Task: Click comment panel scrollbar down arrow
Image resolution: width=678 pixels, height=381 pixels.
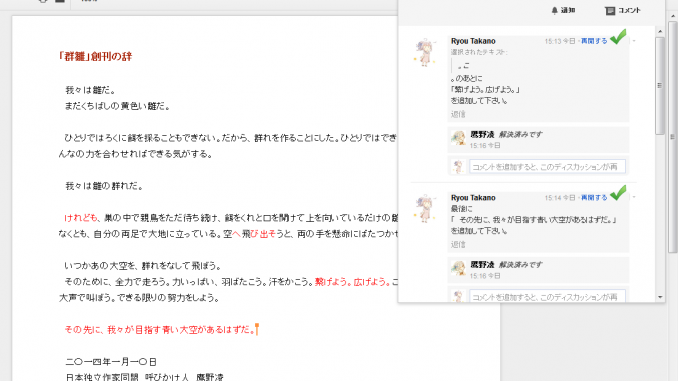Action: point(660,297)
